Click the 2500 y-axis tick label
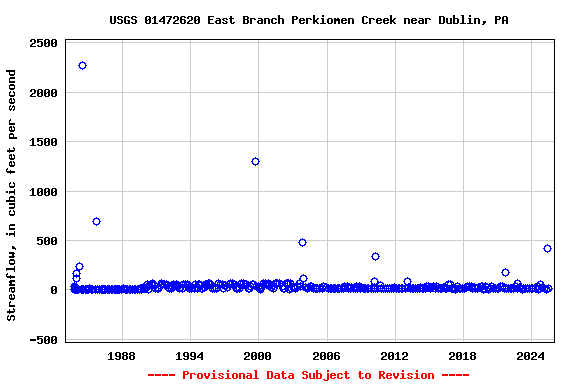 tap(43, 43)
